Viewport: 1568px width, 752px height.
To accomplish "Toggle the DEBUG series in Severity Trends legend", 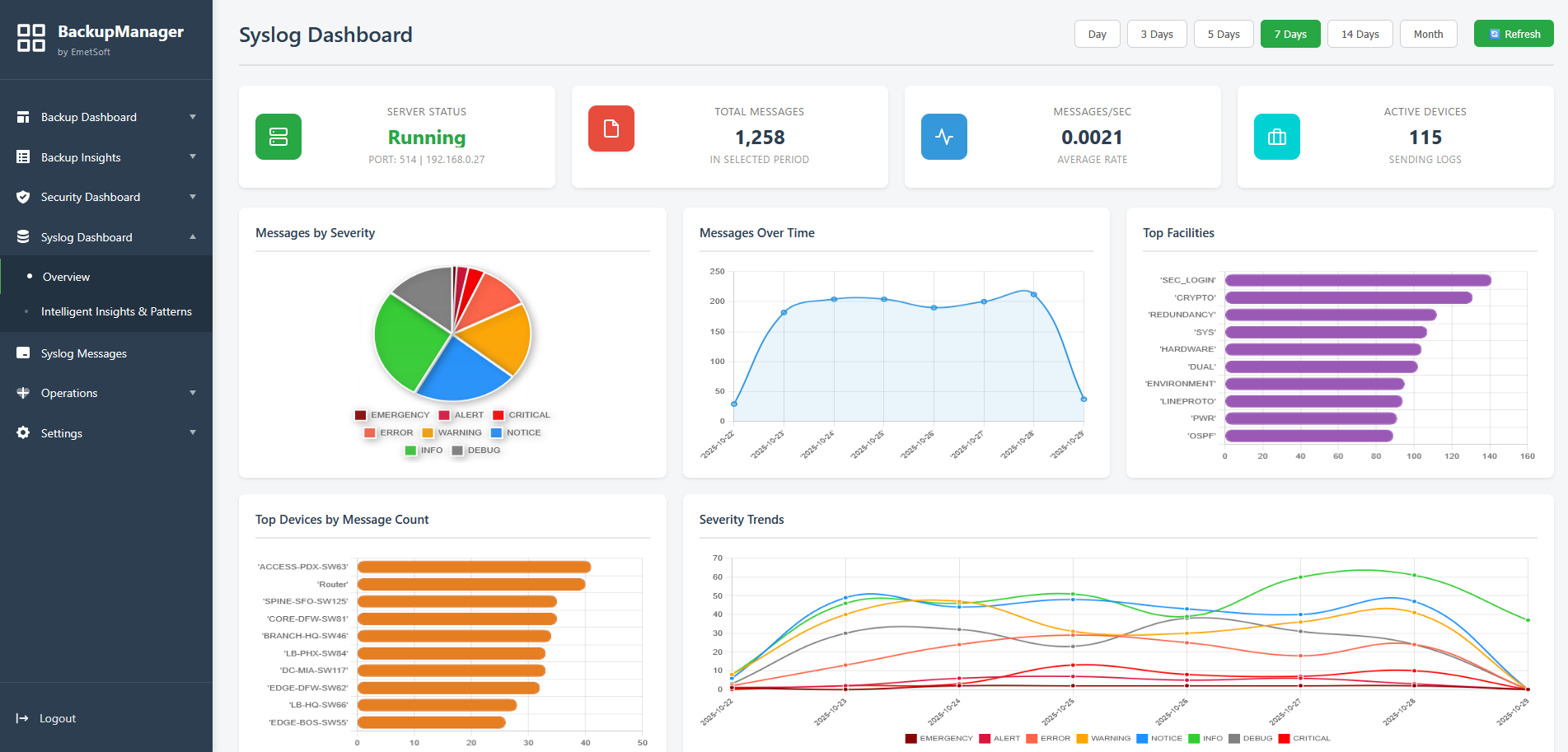I will click(x=1251, y=738).
